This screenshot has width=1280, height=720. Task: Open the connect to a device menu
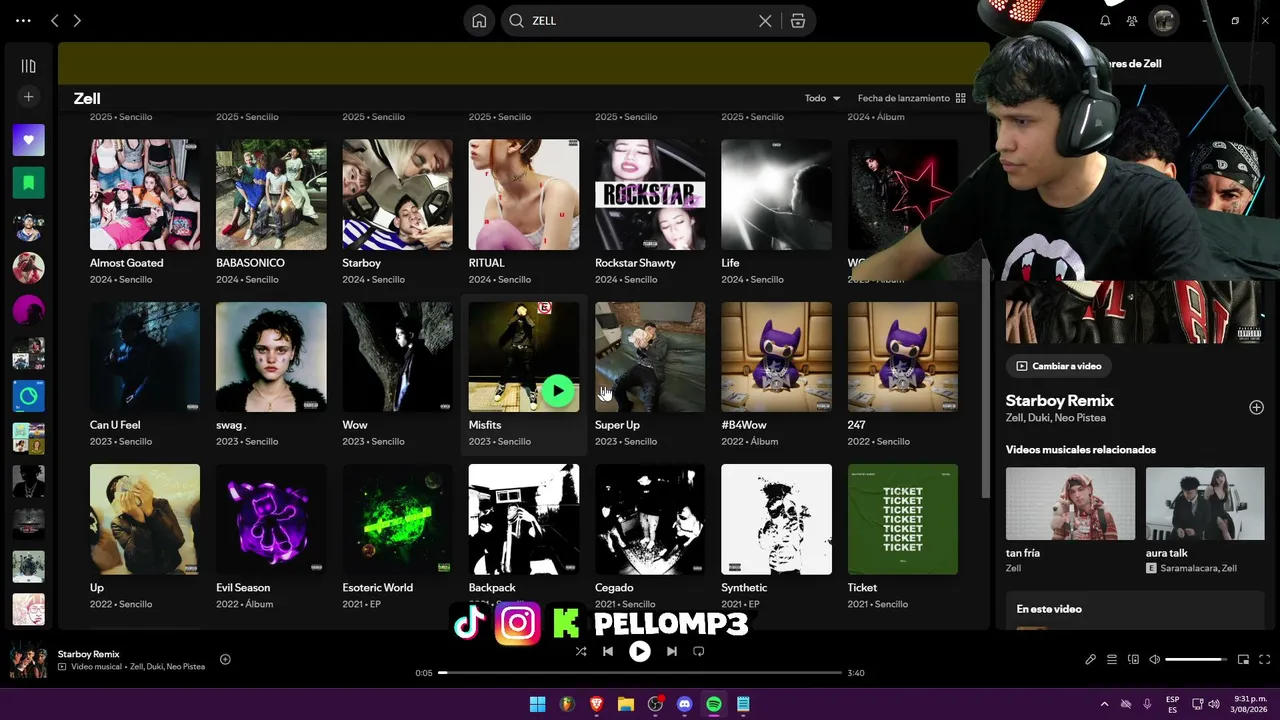pos(1133,660)
